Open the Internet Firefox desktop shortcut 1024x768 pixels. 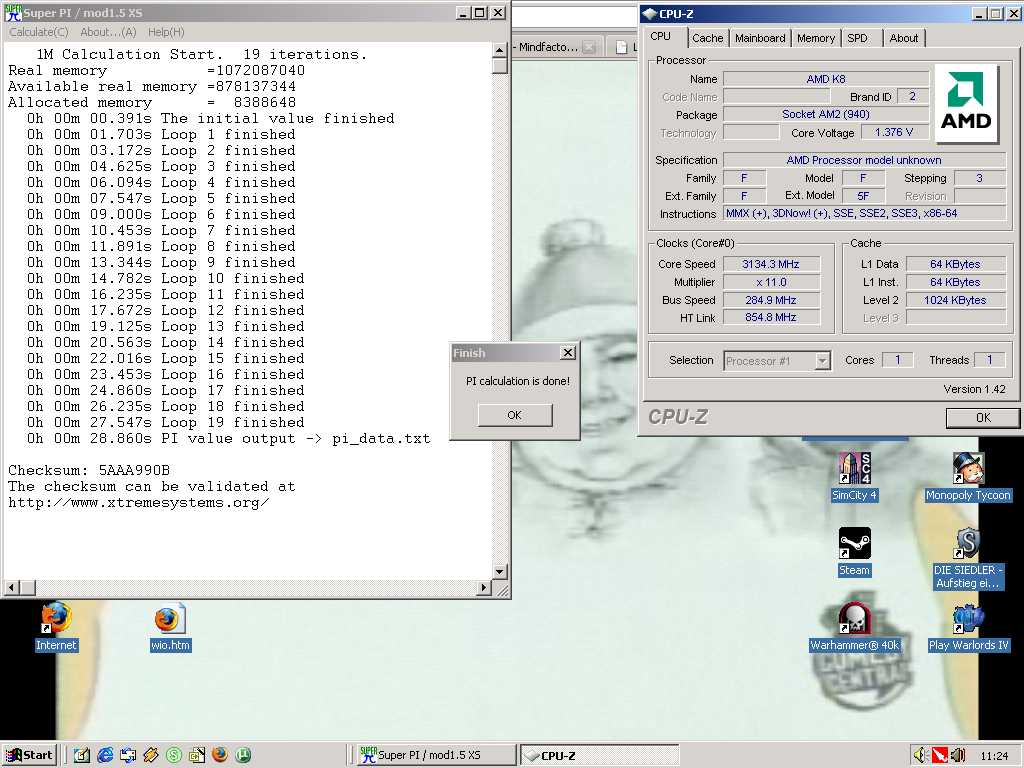click(x=56, y=627)
